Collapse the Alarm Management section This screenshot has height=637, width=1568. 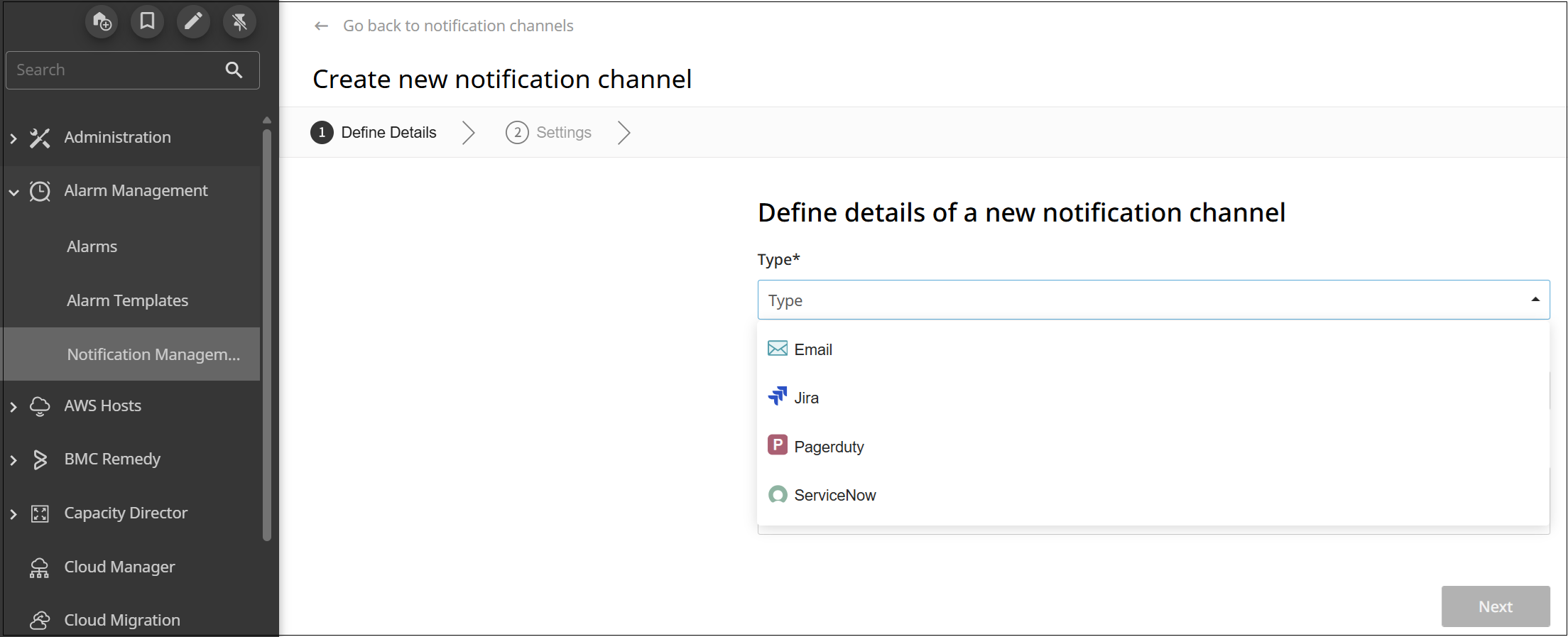pyautogui.click(x=13, y=192)
